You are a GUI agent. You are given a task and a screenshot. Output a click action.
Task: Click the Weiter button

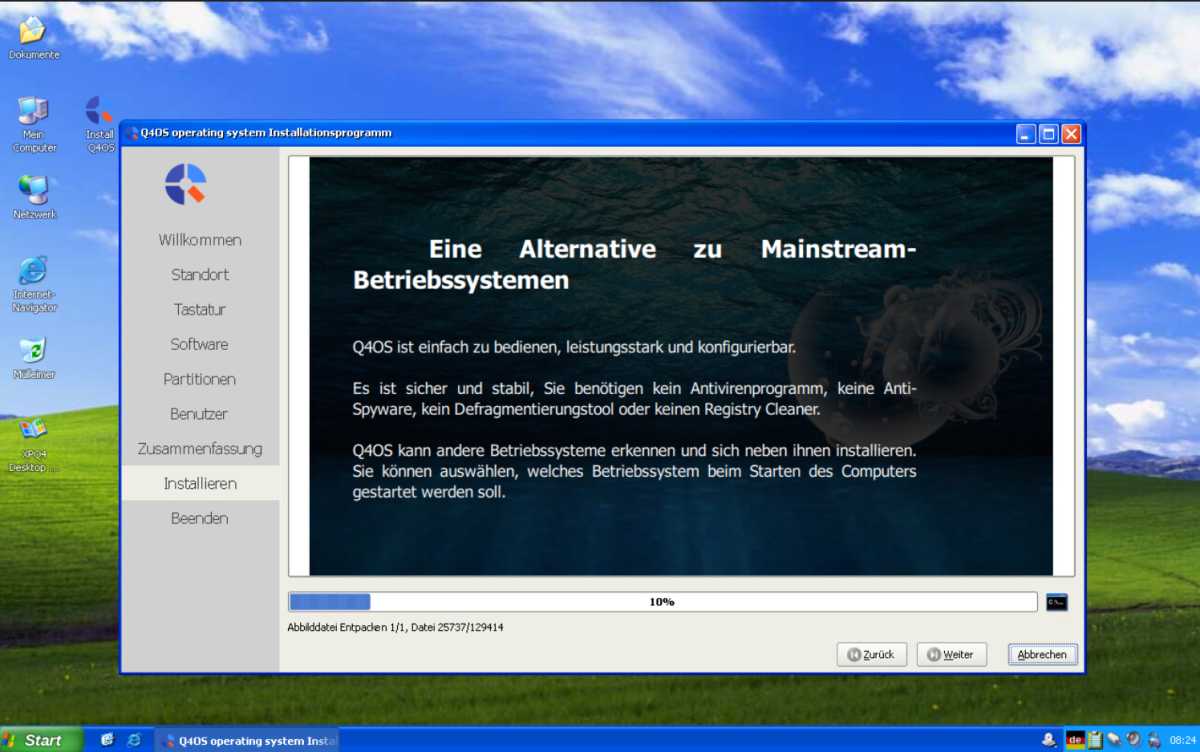point(950,654)
